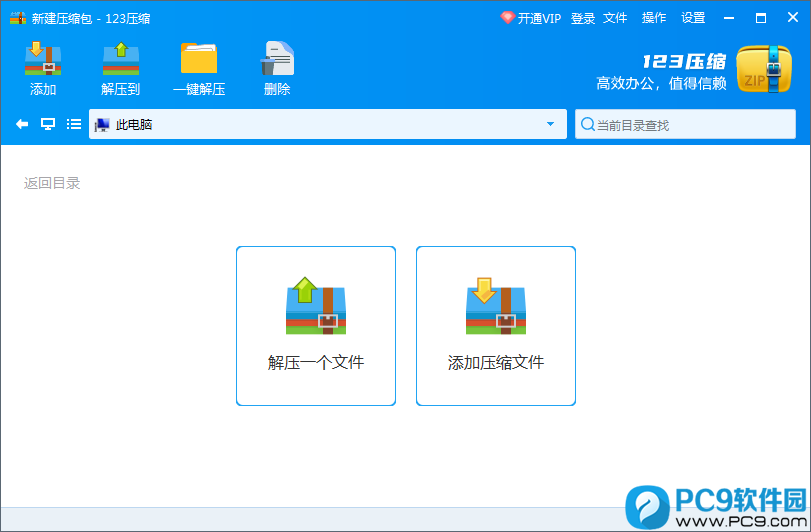Click the 解压到 extract-to icon
Image resolution: width=811 pixels, height=532 pixels.
click(x=121, y=58)
